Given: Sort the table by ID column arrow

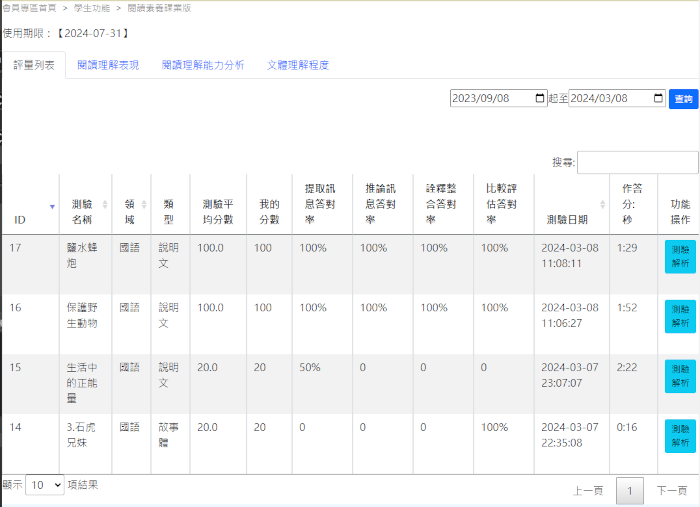Looking at the screenshot, I should [x=52, y=206].
